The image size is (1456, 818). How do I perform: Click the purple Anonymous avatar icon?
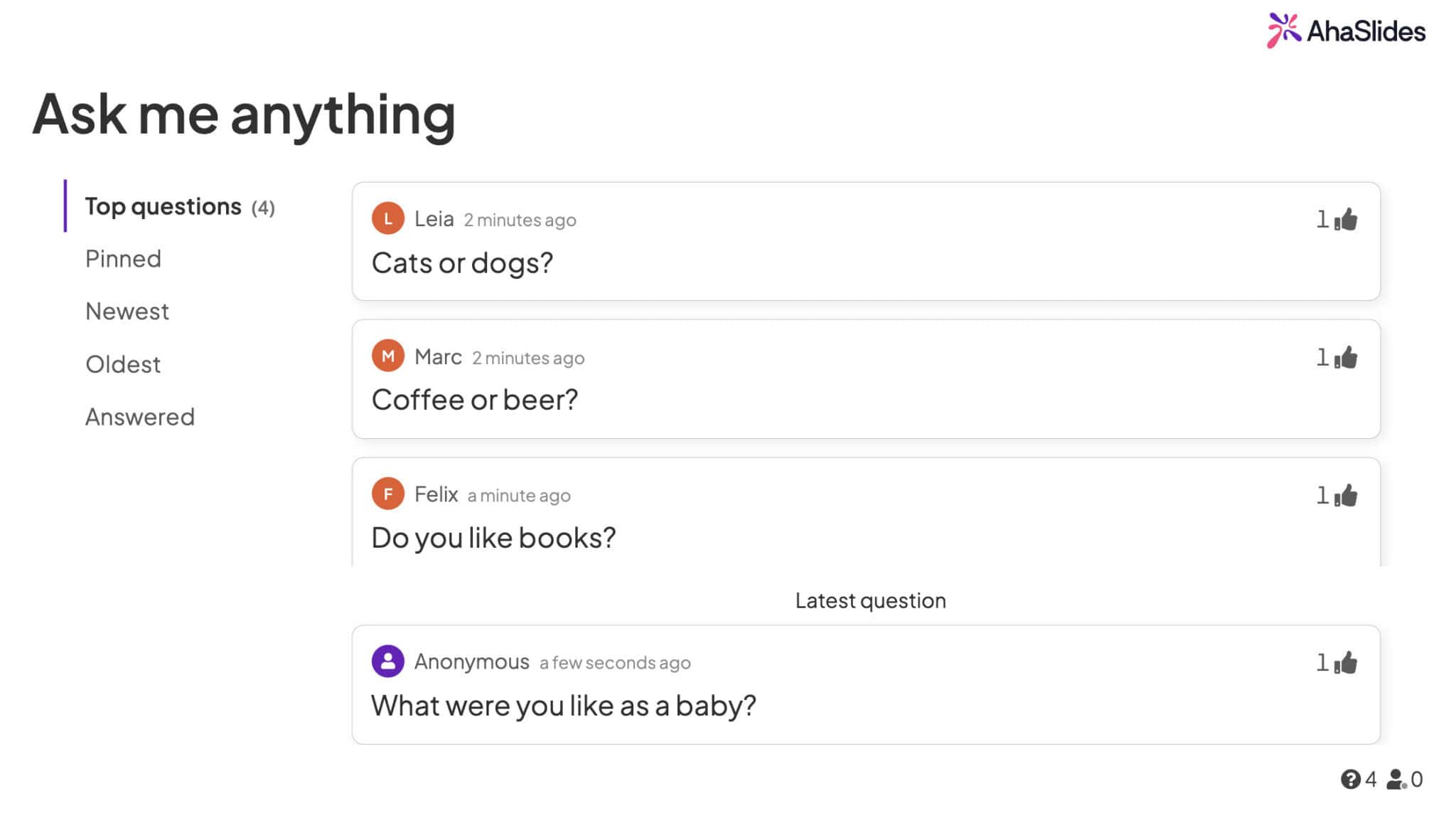click(388, 662)
